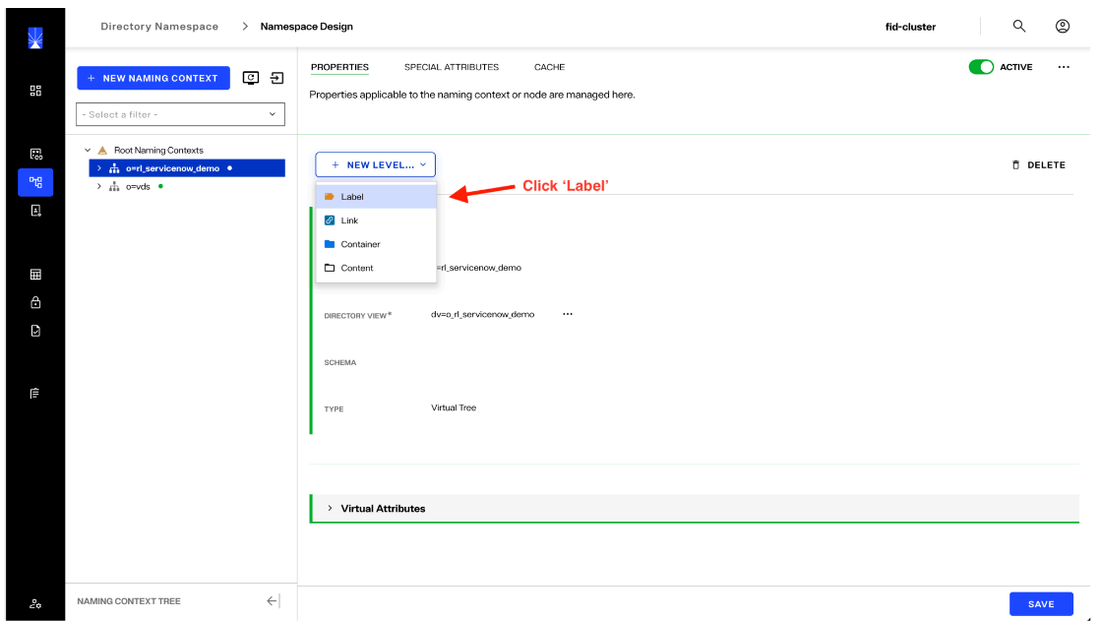Click the search magnifier icon in header

click(1019, 26)
